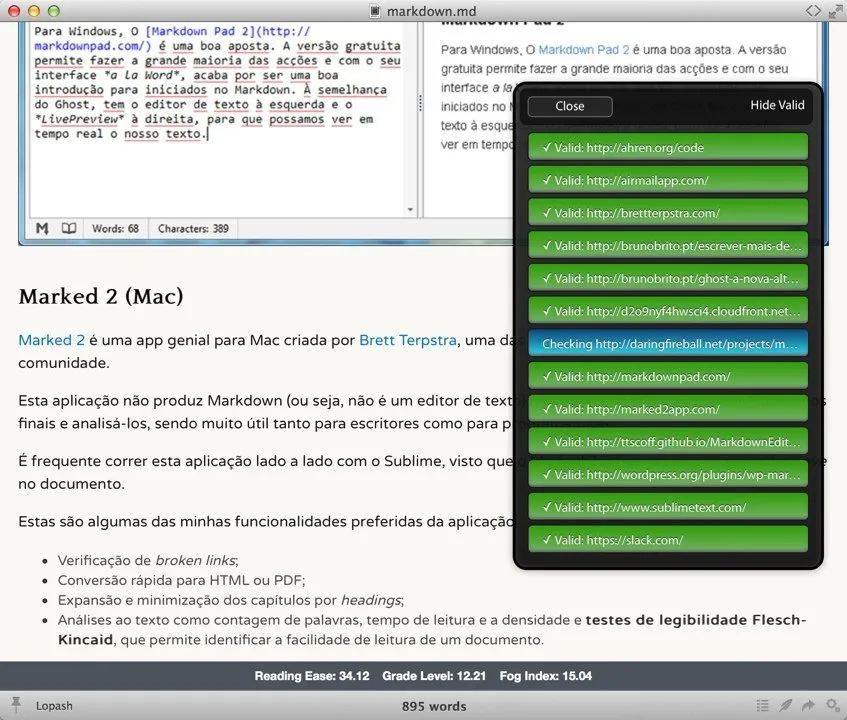Click the Markdown M icon in editor status bar
Viewport: 847px width, 720px height.
coord(42,228)
